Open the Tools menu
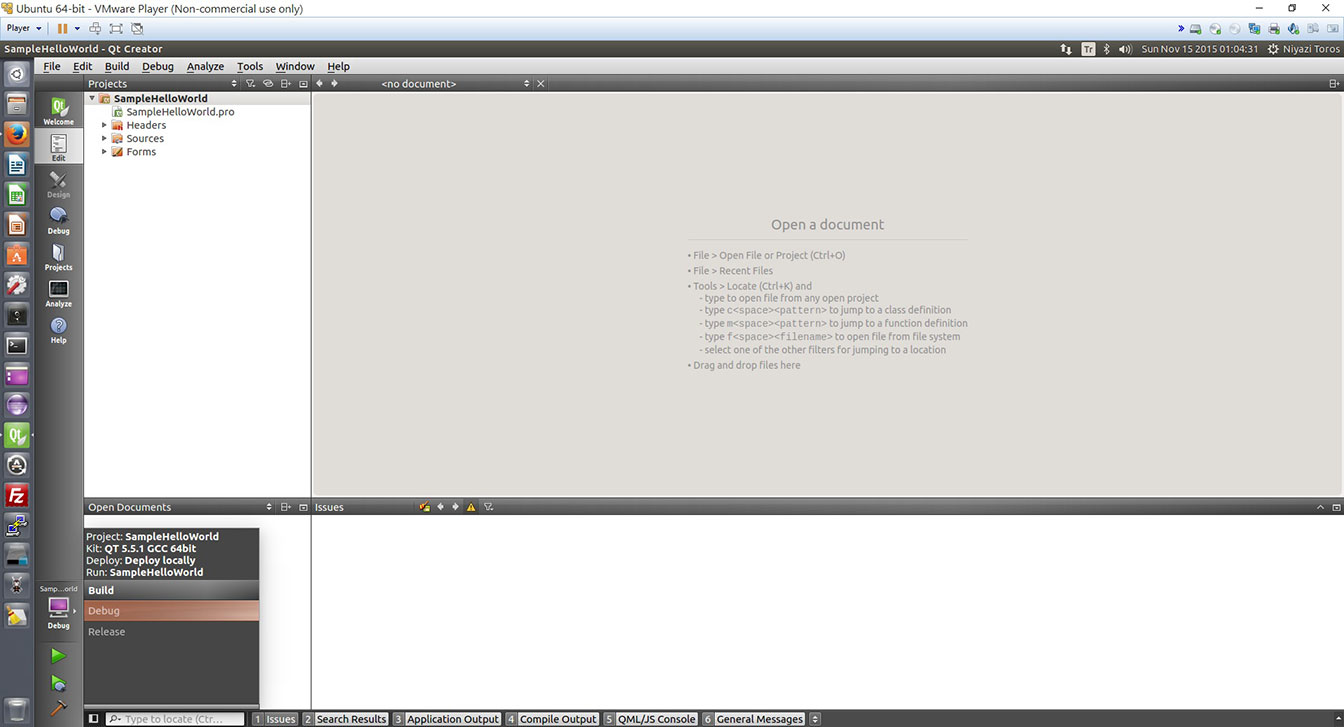The width and height of the screenshot is (1344, 727). coord(250,66)
